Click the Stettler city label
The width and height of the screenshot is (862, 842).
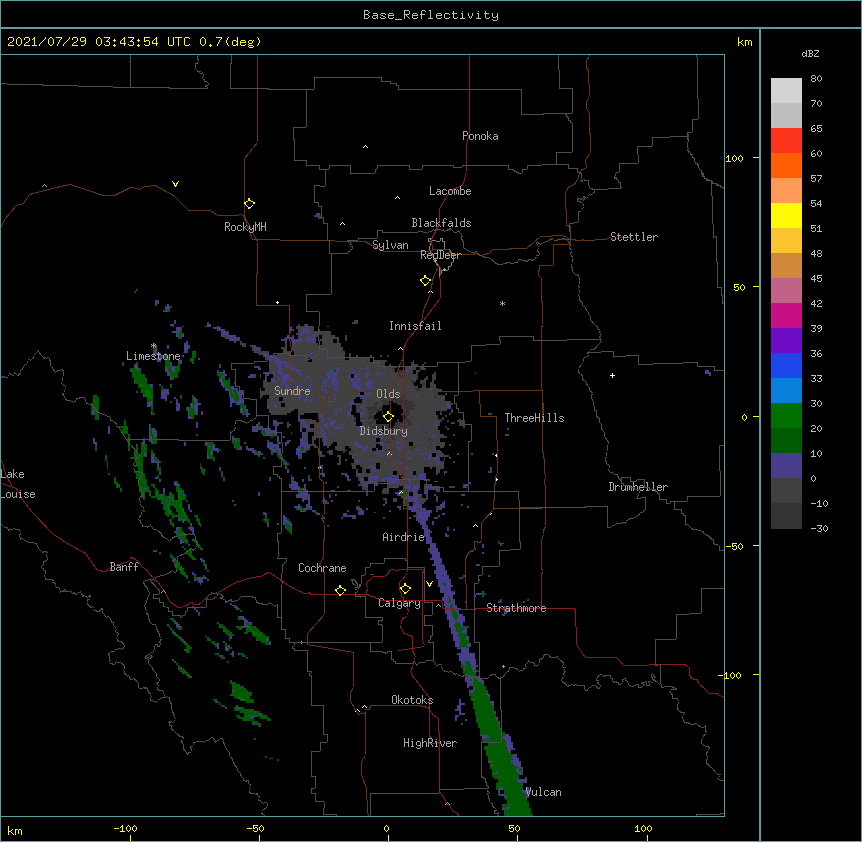[634, 237]
